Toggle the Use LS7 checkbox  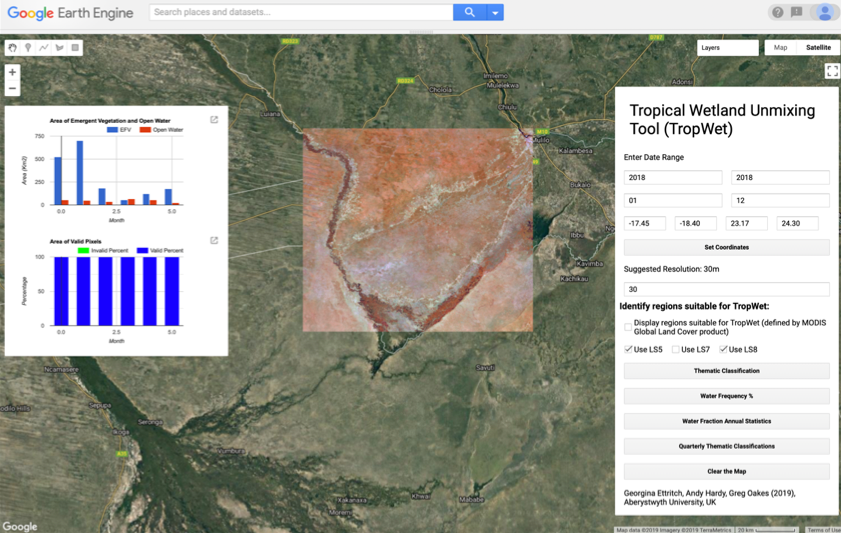(x=675, y=349)
